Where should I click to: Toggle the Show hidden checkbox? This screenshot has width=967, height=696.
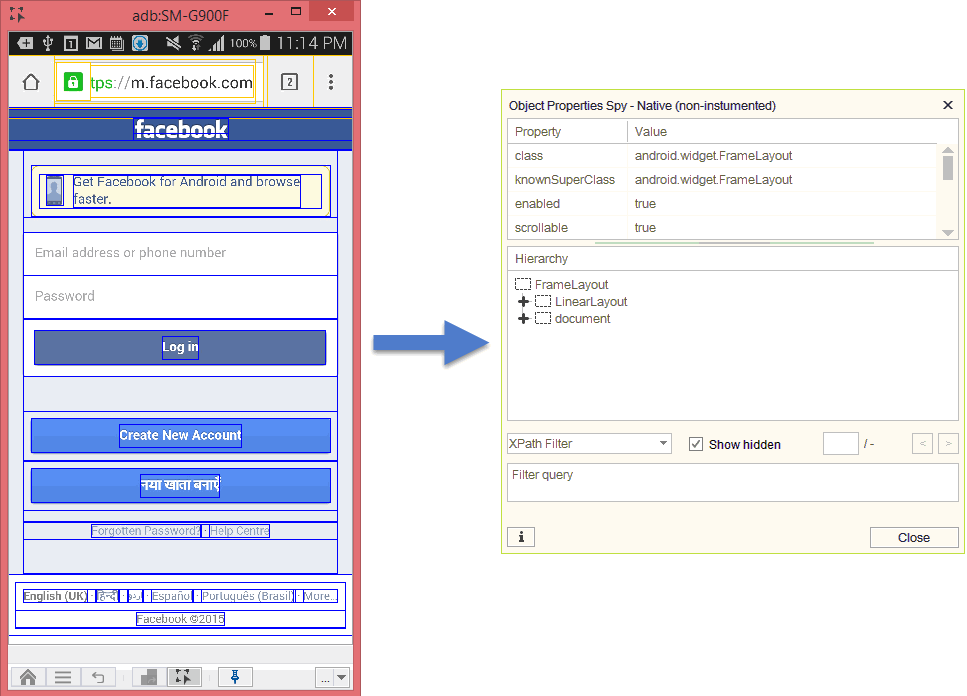point(696,444)
